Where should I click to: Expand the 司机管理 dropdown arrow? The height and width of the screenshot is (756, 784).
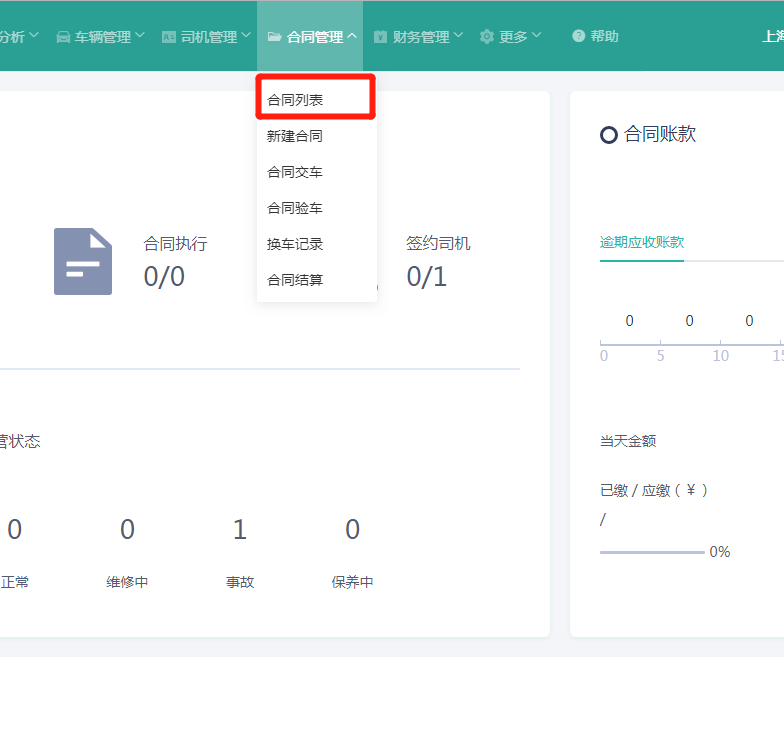coord(246,36)
